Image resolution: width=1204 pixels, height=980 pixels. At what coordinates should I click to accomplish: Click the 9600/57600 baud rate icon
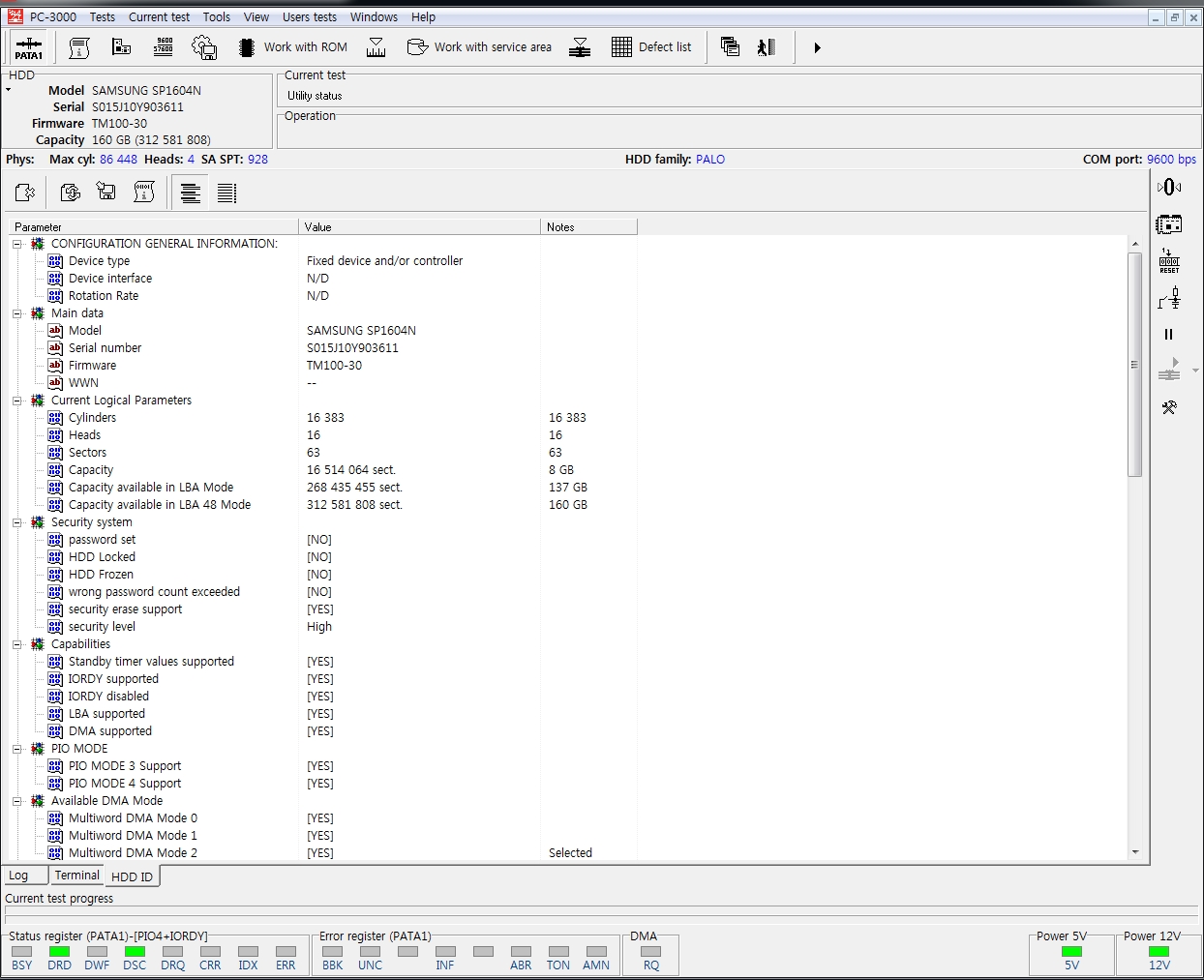pyautogui.click(x=163, y=47)
